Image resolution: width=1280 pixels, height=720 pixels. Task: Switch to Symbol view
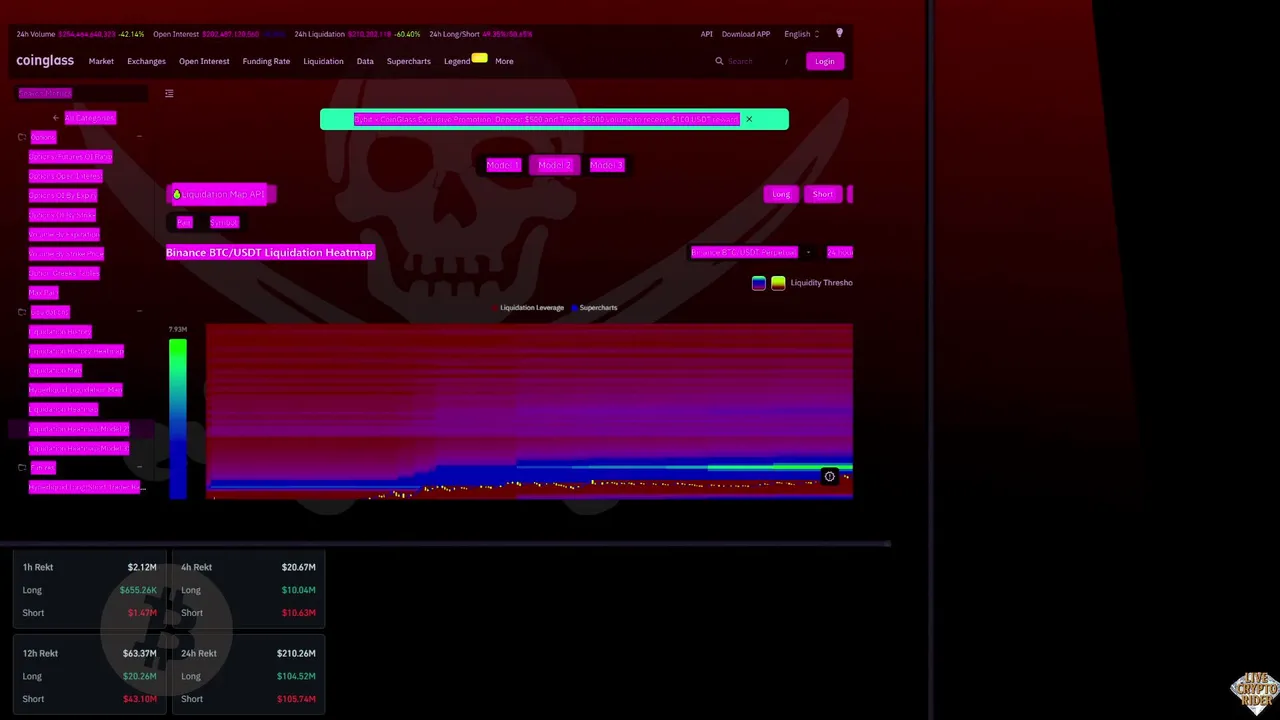pyautogui.click(x=224, y=222)
